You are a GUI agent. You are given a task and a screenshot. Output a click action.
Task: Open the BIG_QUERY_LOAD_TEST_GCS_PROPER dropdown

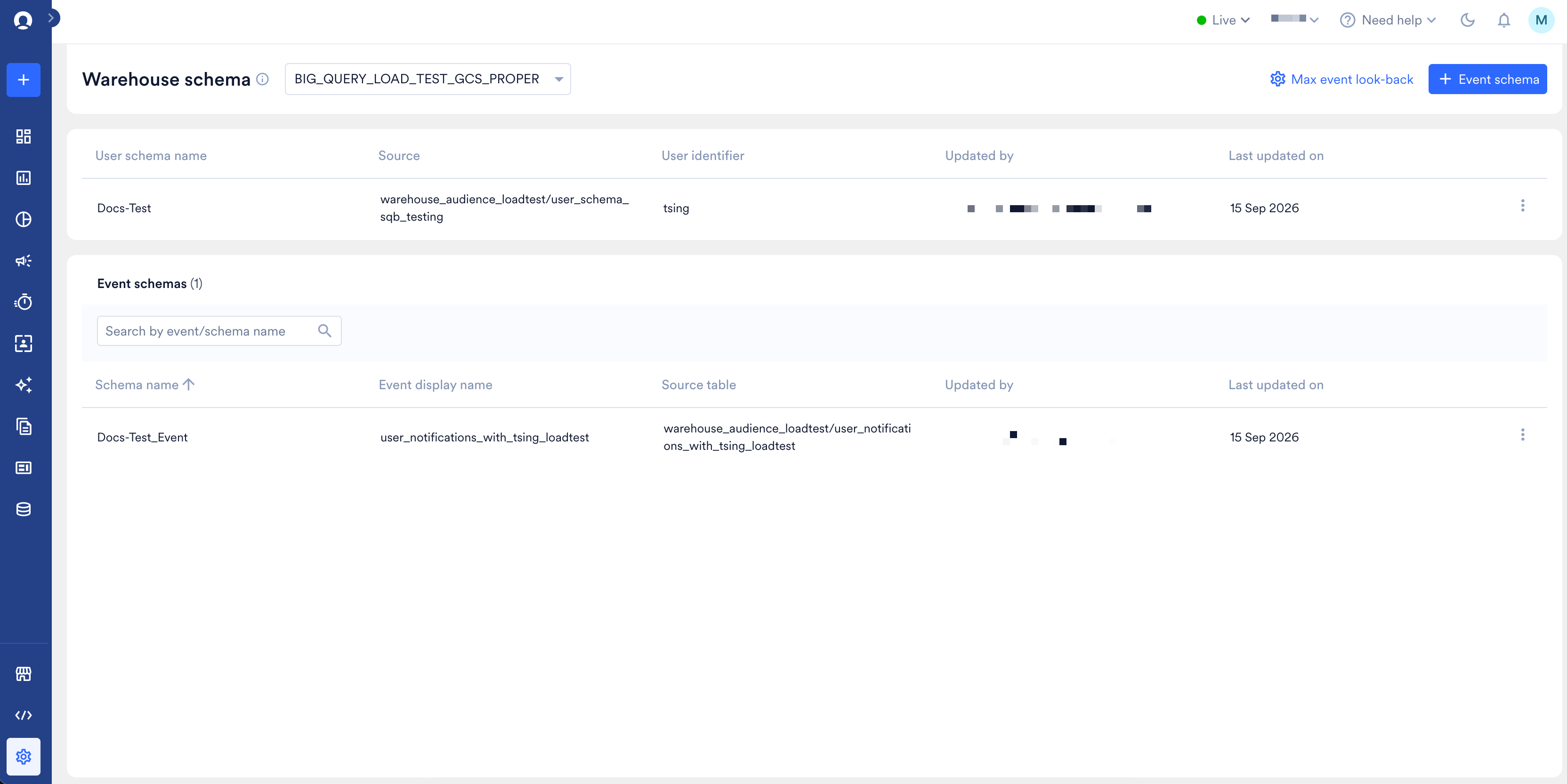click(428, 79)
